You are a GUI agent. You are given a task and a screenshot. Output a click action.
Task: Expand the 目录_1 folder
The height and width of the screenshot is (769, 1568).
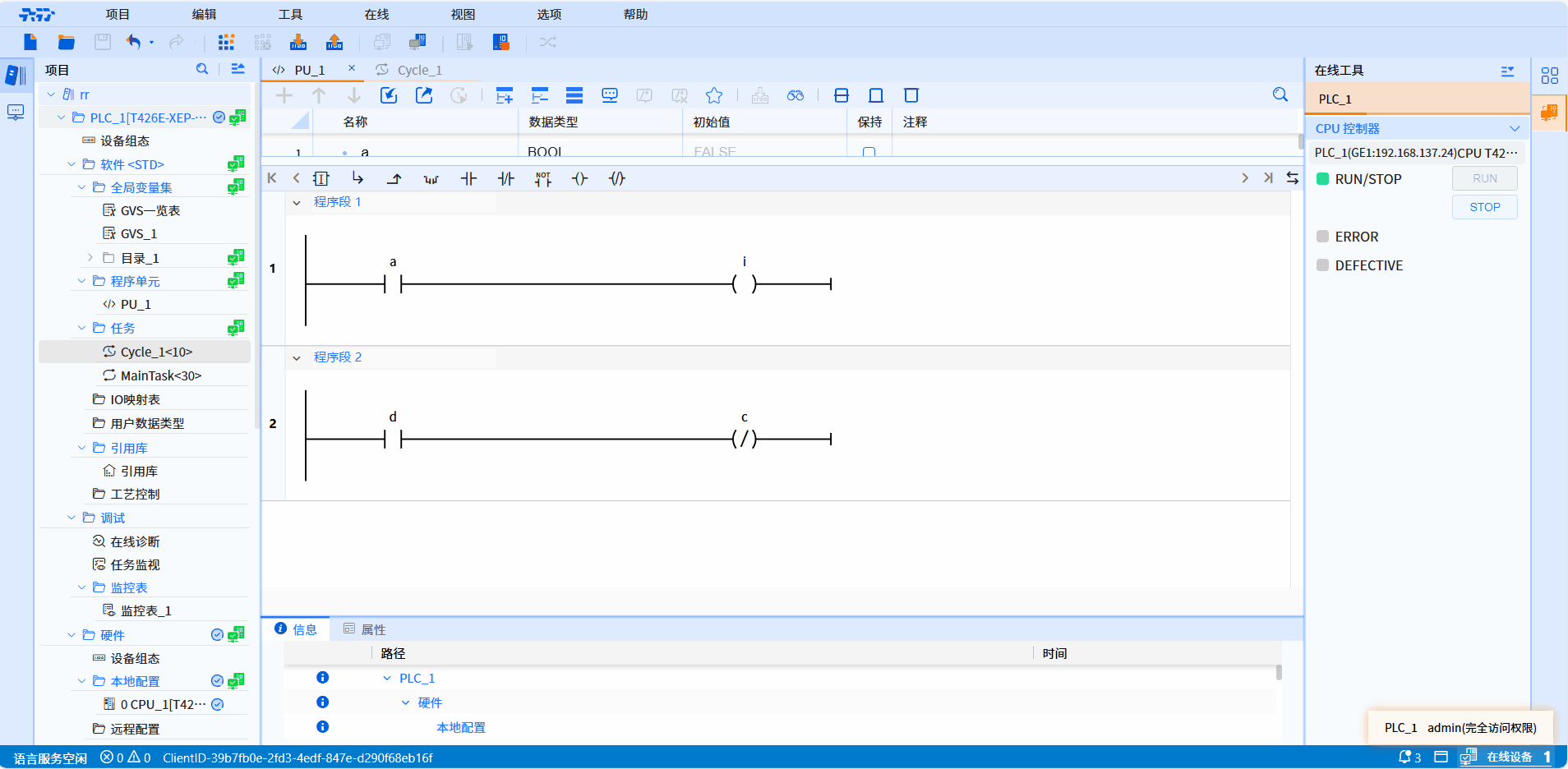point(90,258)
